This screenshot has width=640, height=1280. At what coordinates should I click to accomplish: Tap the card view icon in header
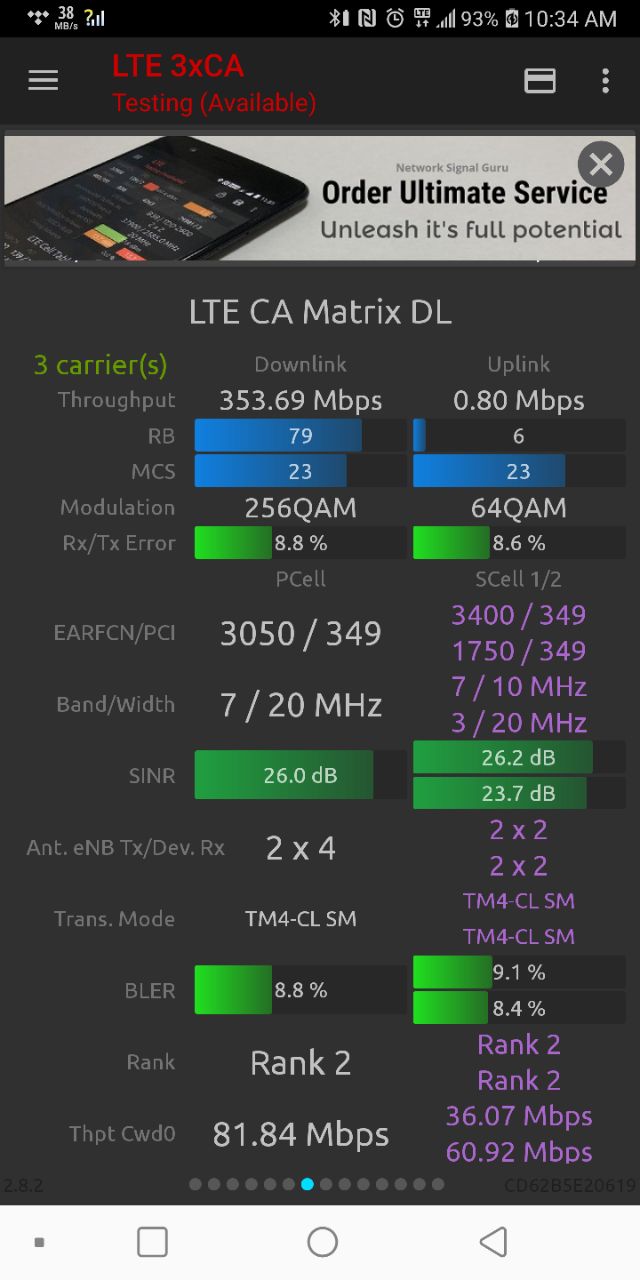(540, 81)
